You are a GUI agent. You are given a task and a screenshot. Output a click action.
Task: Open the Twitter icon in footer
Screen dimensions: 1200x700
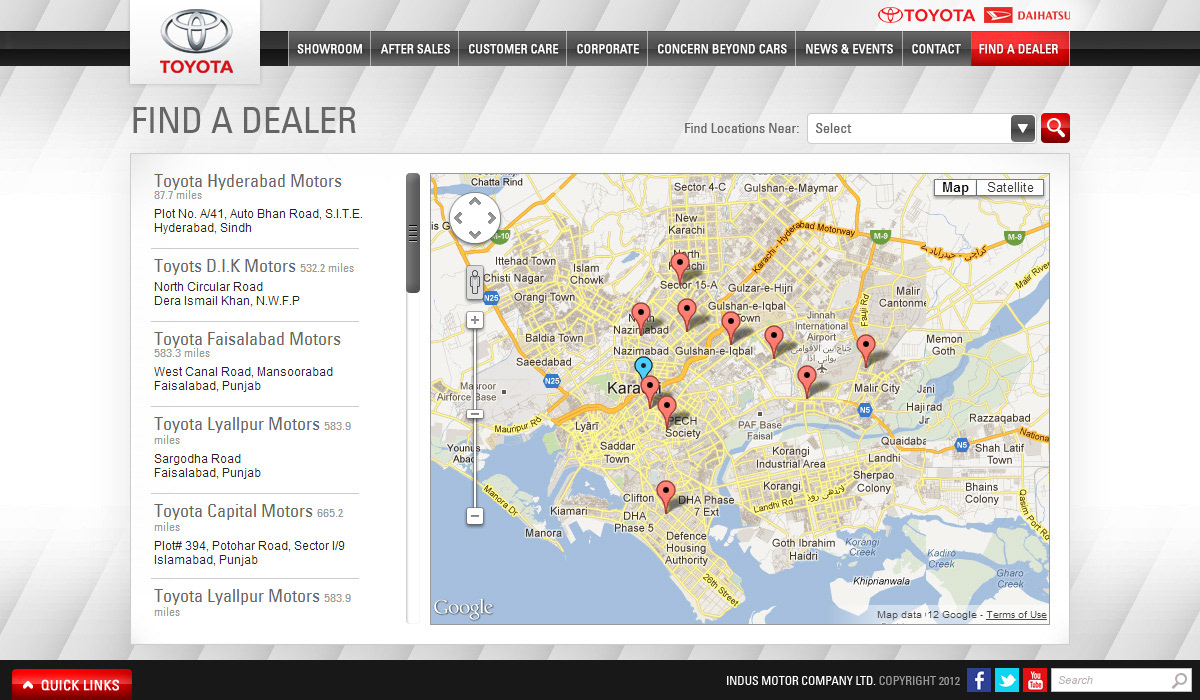pyautogui.click(x=1007, y=680)
